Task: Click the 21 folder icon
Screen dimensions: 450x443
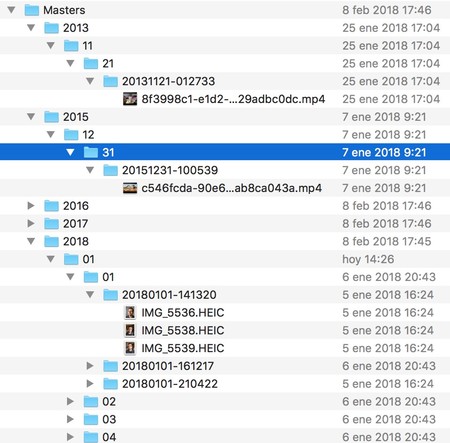Action: point(91,63)
